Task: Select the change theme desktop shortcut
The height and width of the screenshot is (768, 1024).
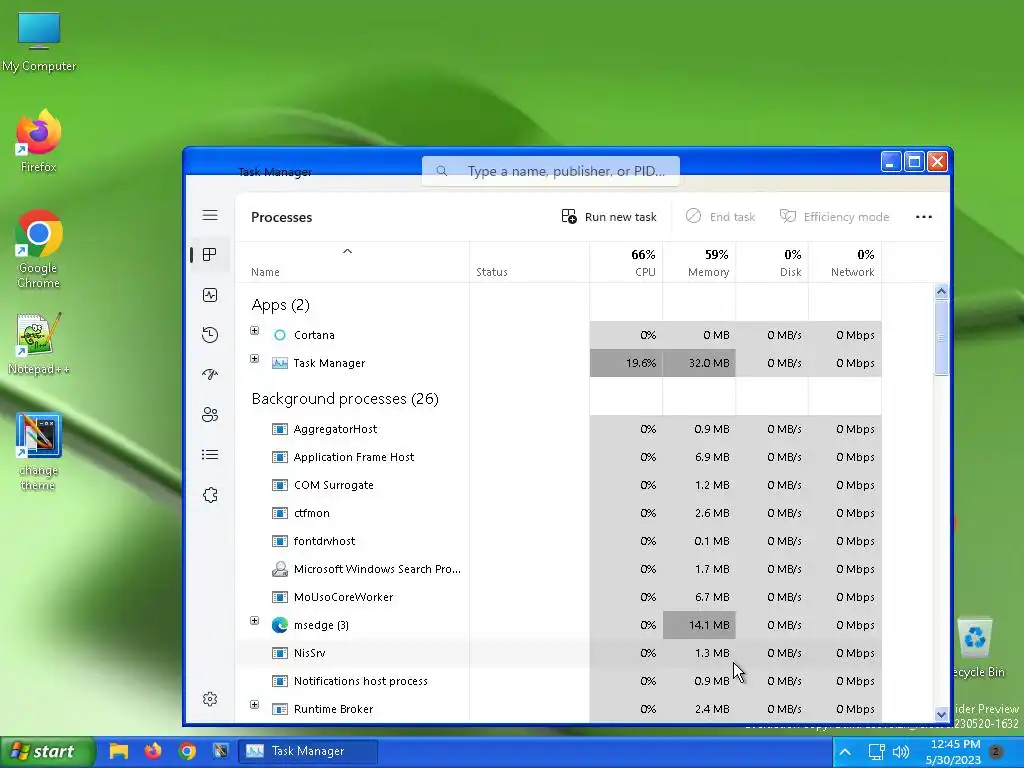Action: click(39, 452)
